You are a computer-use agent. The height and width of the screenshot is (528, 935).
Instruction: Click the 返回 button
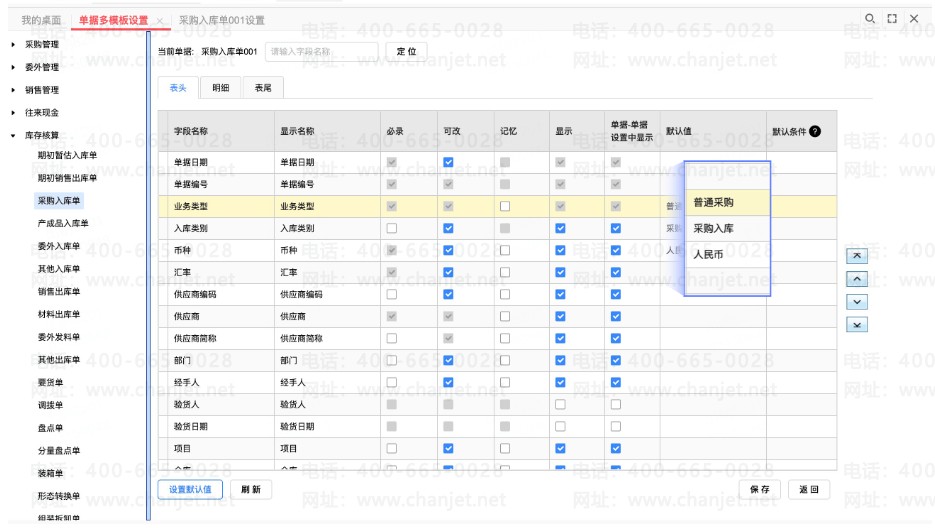809,489
